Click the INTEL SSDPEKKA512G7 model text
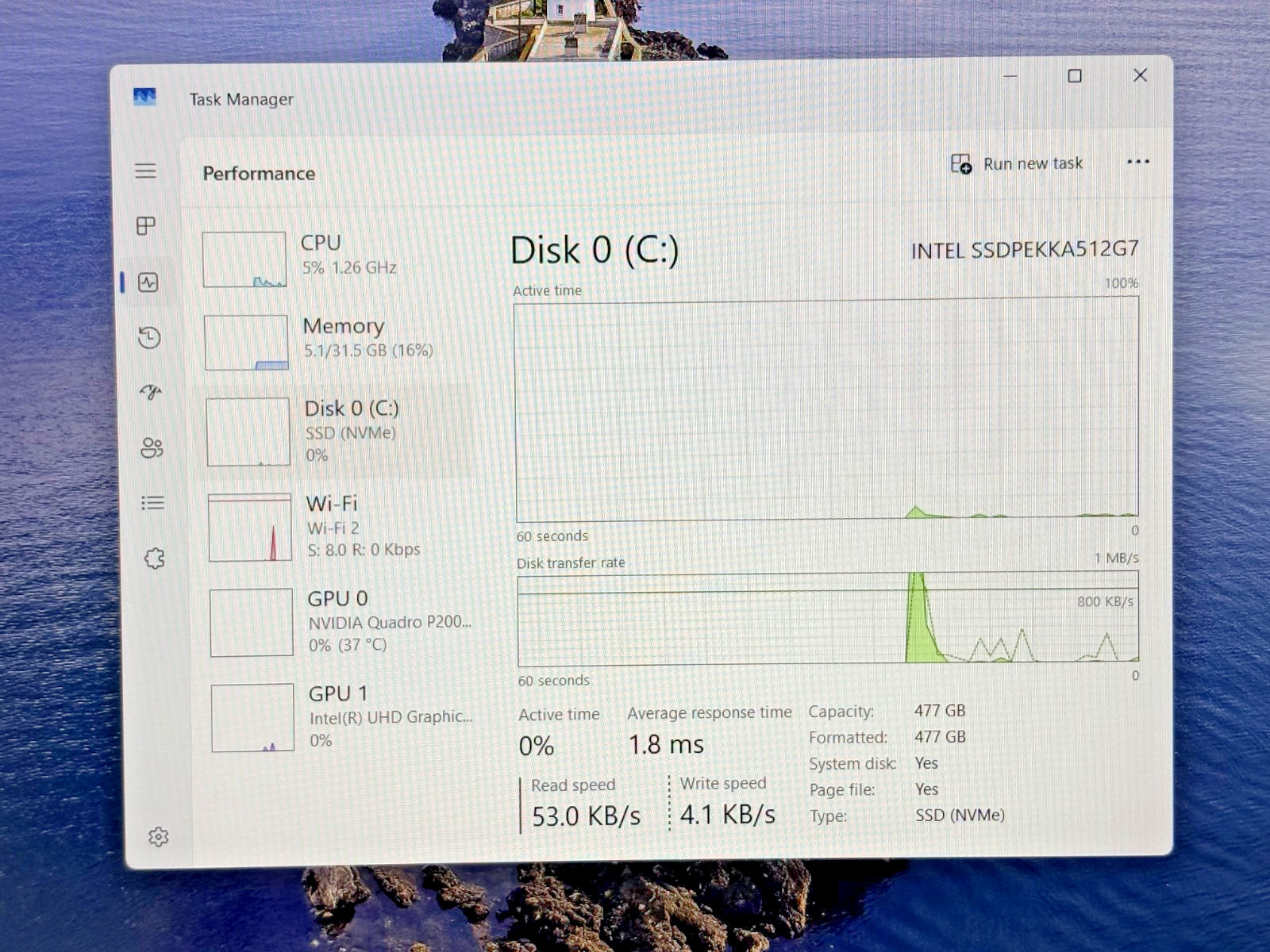Image resolution: width=1270 pixels, height=952 pixels. click(1025, 250)
